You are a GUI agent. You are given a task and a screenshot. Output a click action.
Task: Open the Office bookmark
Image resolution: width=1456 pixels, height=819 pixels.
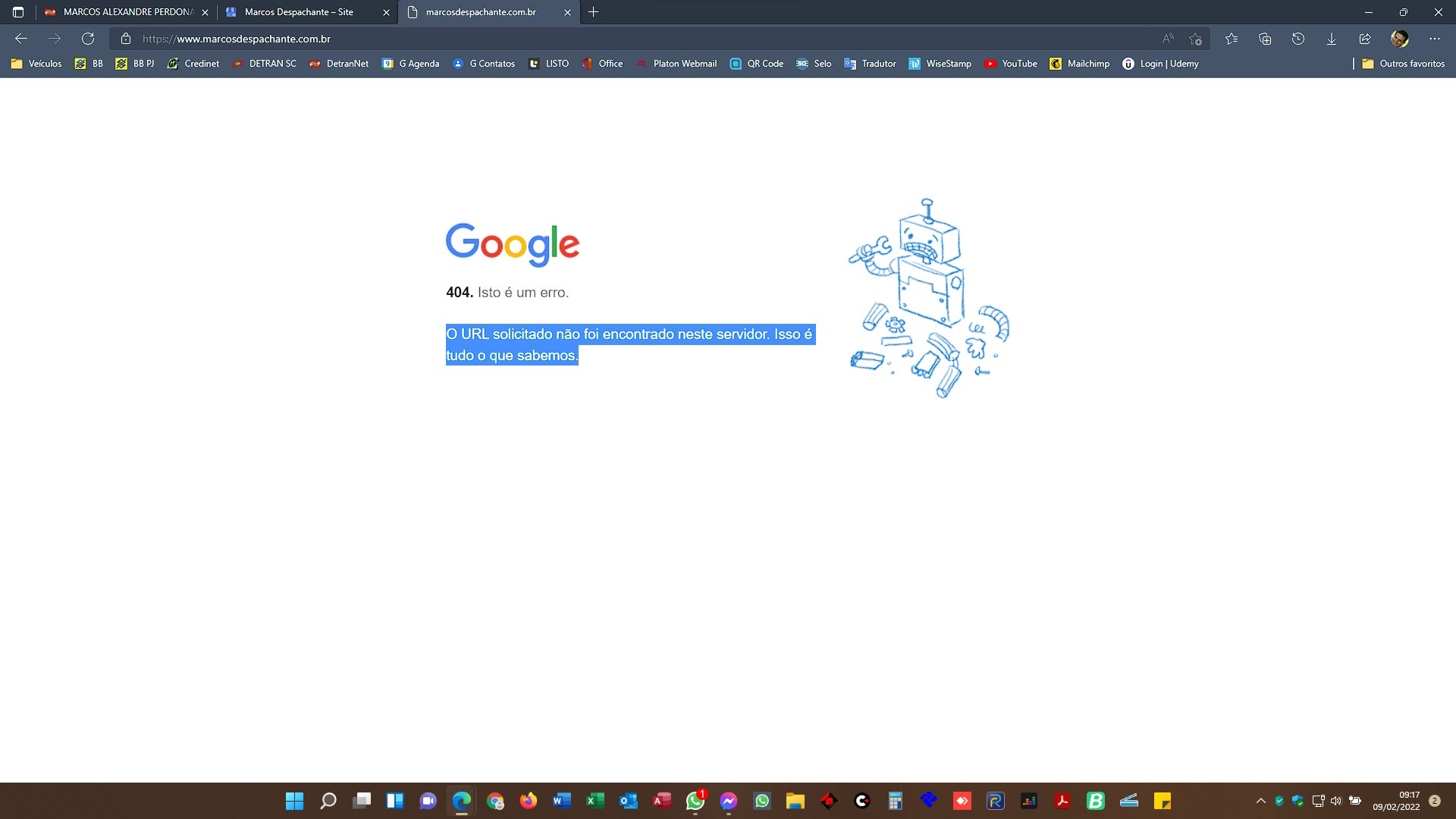[x=602, y=64]
